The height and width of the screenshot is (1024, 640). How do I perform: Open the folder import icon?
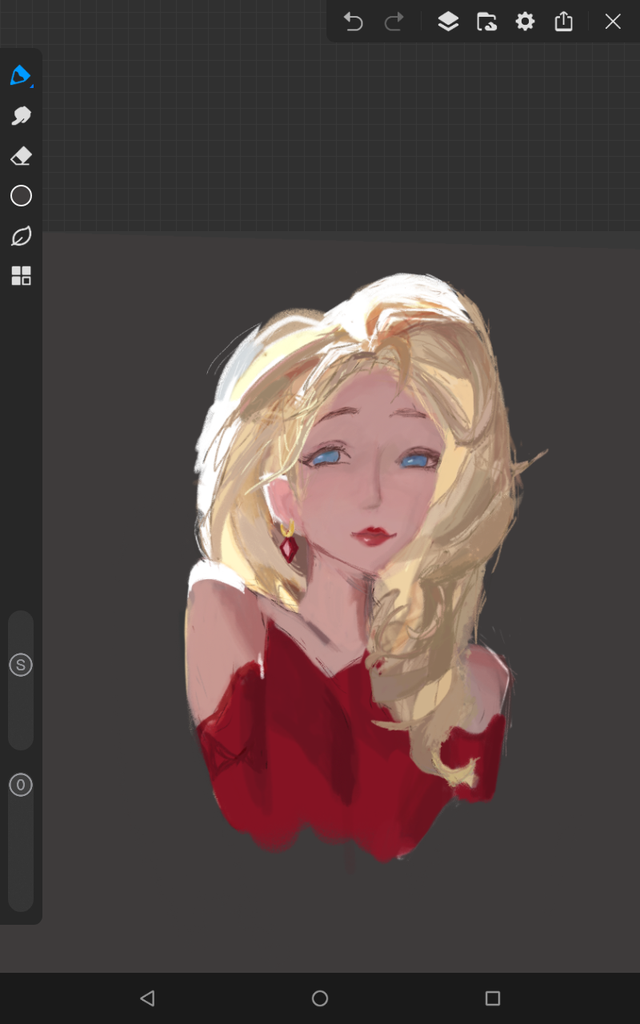[x=487, y=22]
